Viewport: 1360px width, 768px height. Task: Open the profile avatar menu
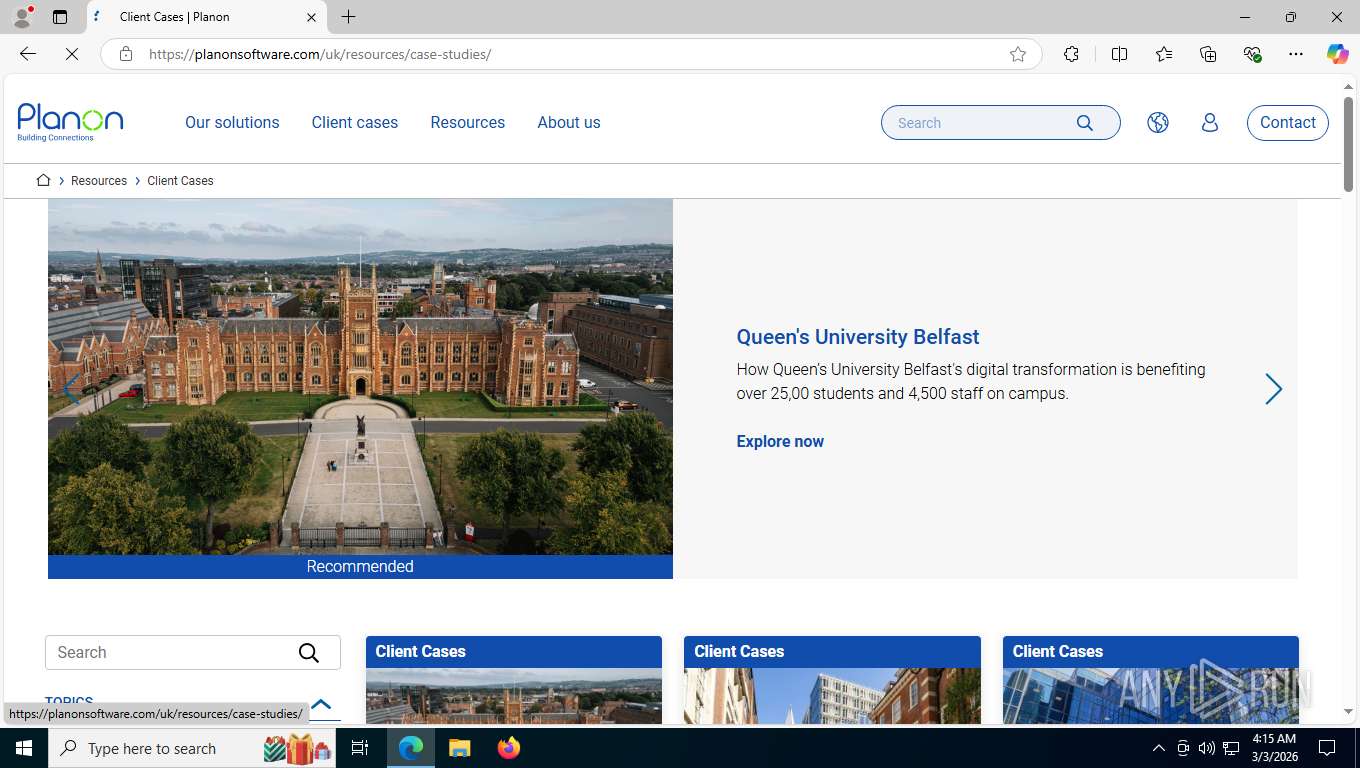[x=22, y=17]
